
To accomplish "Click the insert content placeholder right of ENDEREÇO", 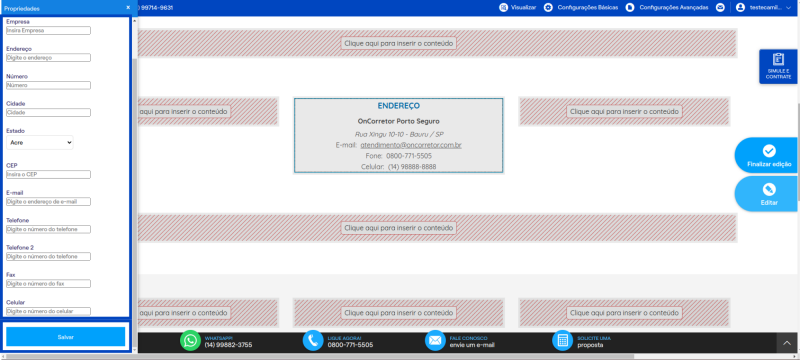I will (624, 111).
